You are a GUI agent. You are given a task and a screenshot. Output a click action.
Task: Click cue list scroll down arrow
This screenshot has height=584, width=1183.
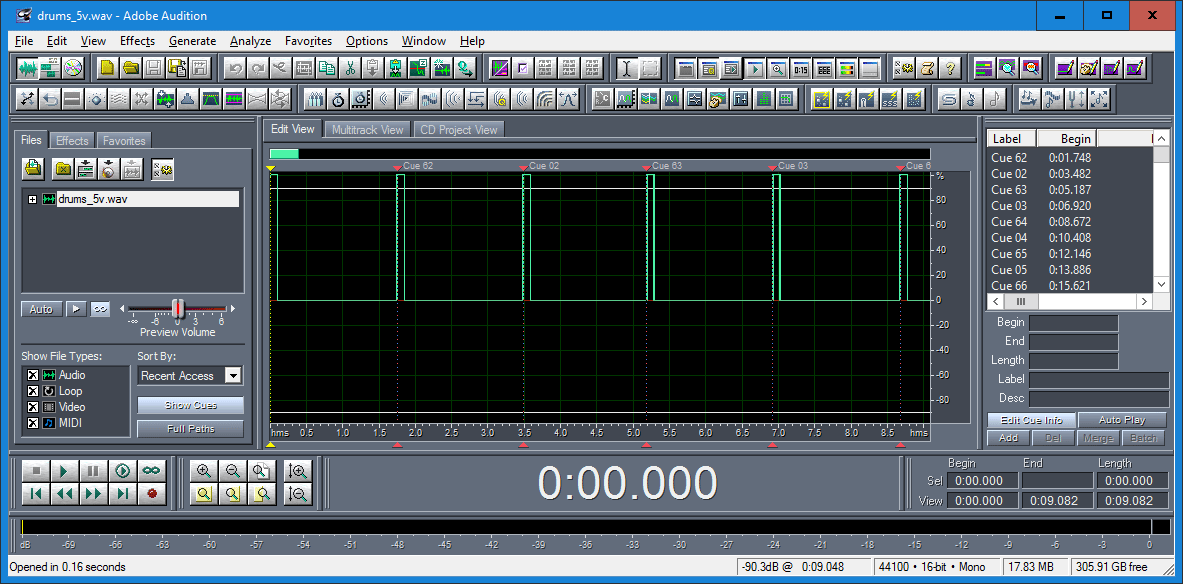click(1160, 284)
